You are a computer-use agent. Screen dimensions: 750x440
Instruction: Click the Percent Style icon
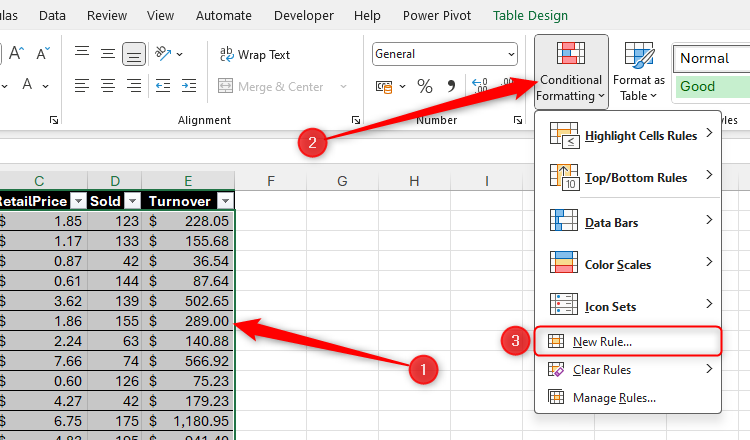(425, 87)
